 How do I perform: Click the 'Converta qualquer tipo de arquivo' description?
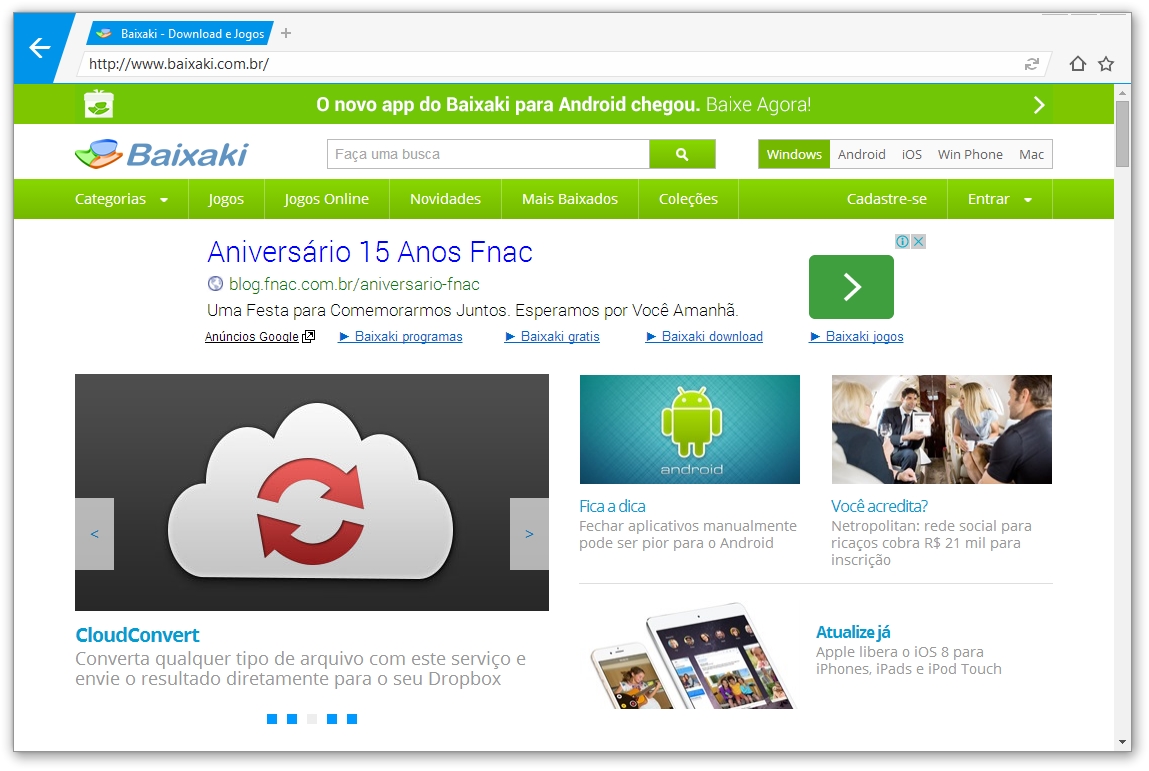click(300, 668)
